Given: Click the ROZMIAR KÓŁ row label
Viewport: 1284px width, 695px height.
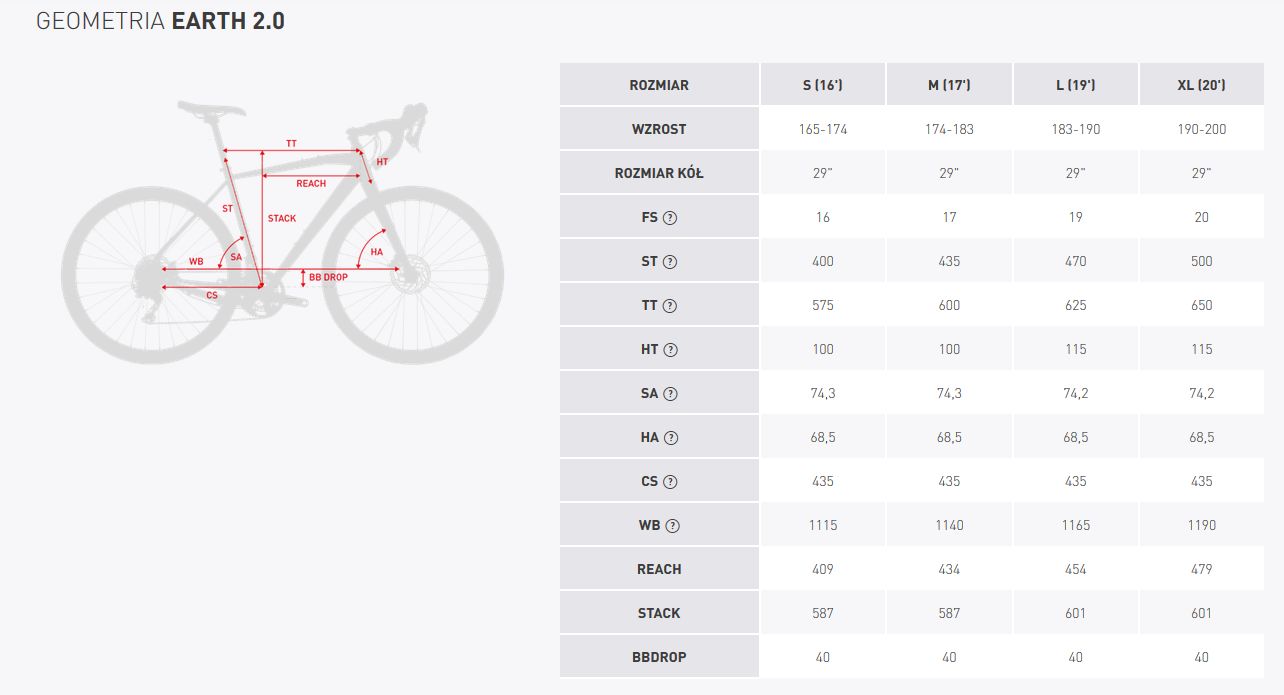Looking at the screenshot, I should [659, 173].
